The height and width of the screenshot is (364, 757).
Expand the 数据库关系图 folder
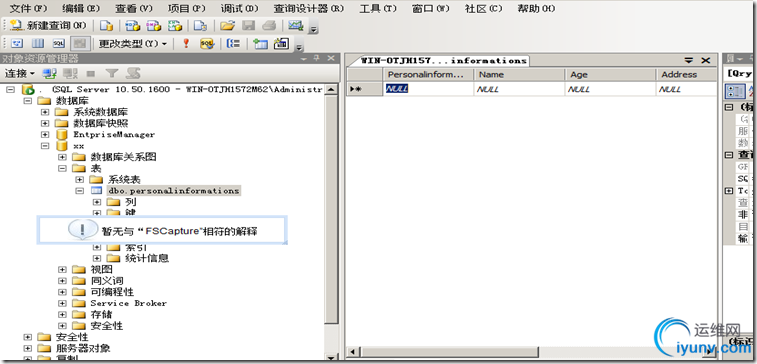point(62,157)
